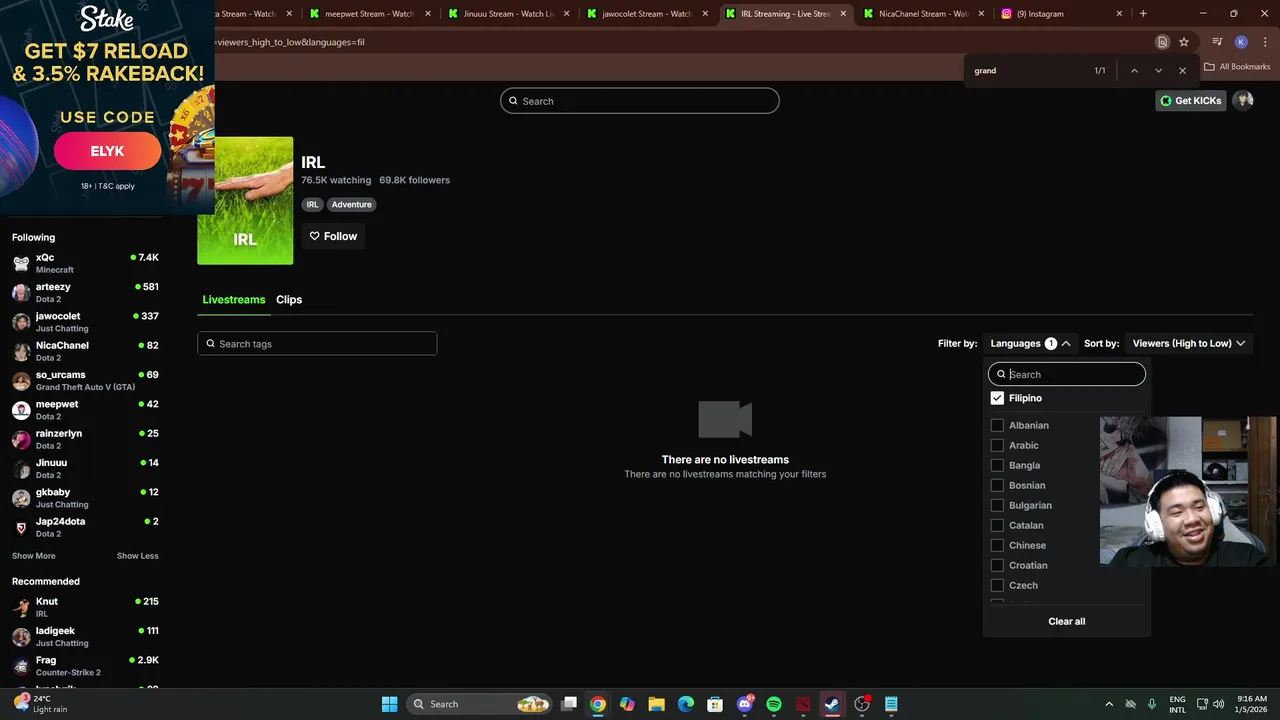The width and height of the screenshot is (1280, 720).
Task: Check the Bulgarian language checkbox
Action: click(x=997, y=505)
